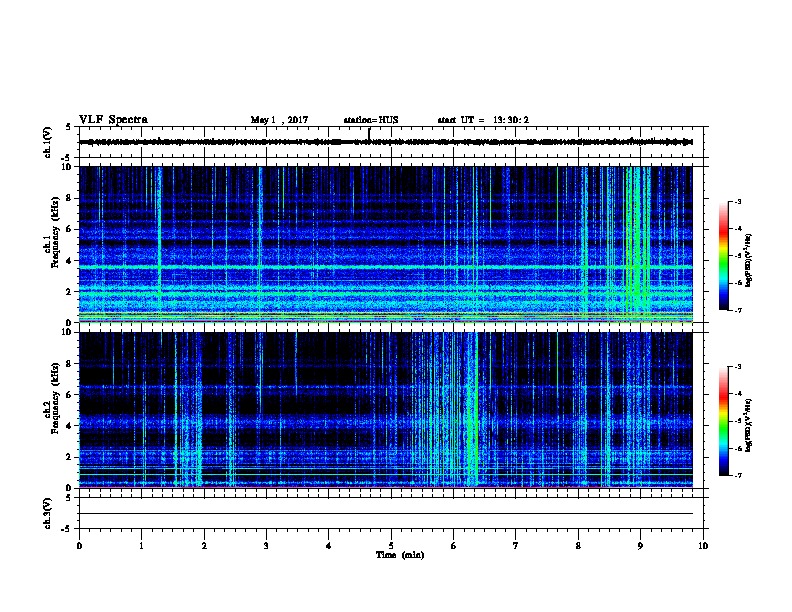Click the ch.3 flat waveform trace

pos(386,514)
